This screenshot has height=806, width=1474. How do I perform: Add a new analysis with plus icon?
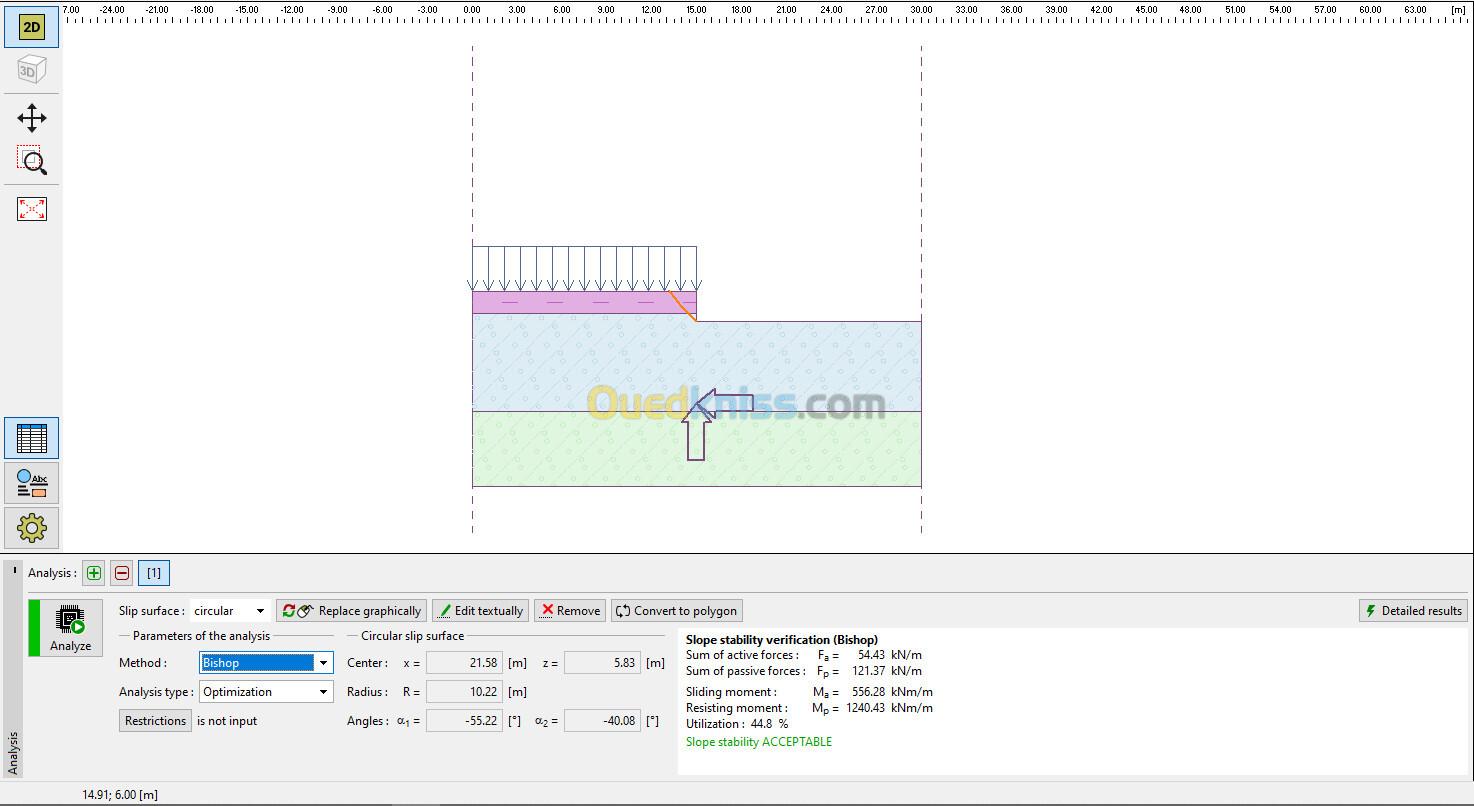(93, 573)
